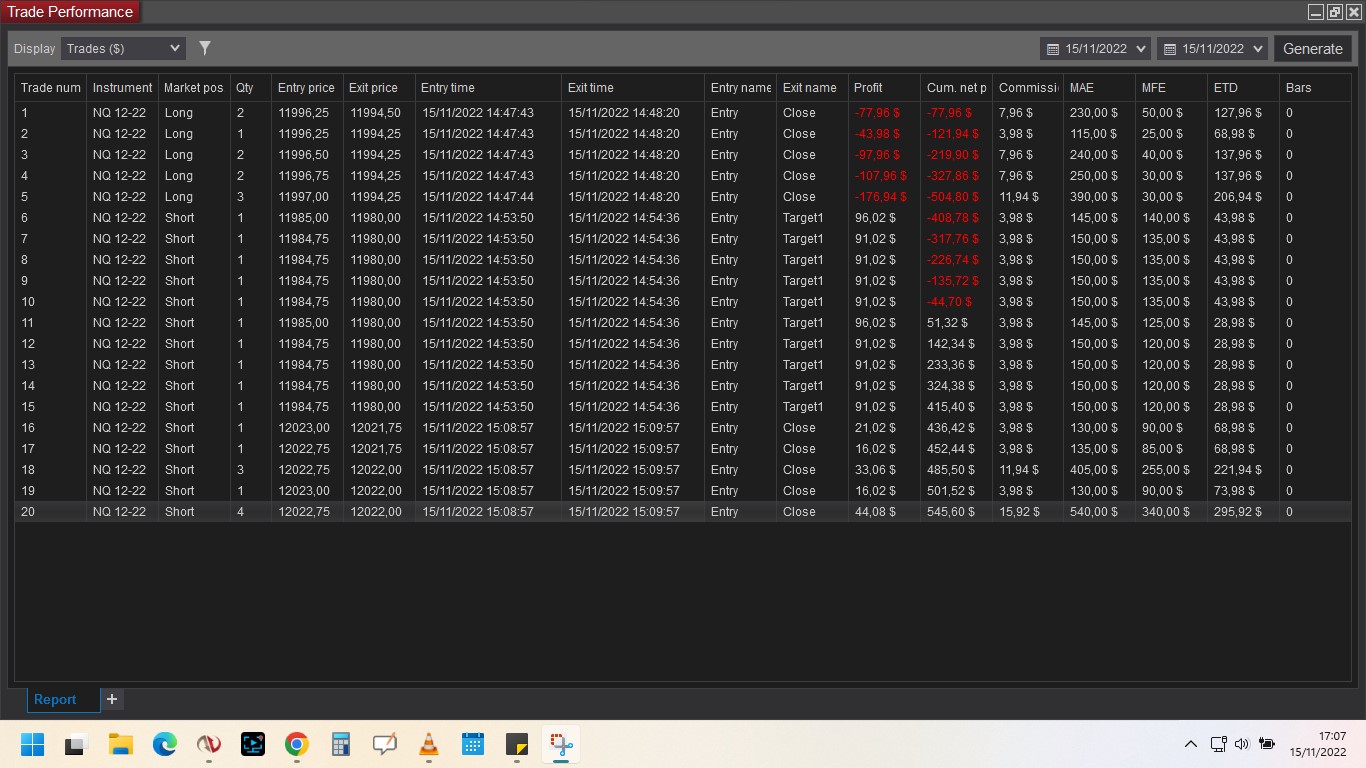Image resolution: width=1366 pixels, height=768 pixels.
Task: Click the MAE value 390,00 $
Action: click(1094, 197)
